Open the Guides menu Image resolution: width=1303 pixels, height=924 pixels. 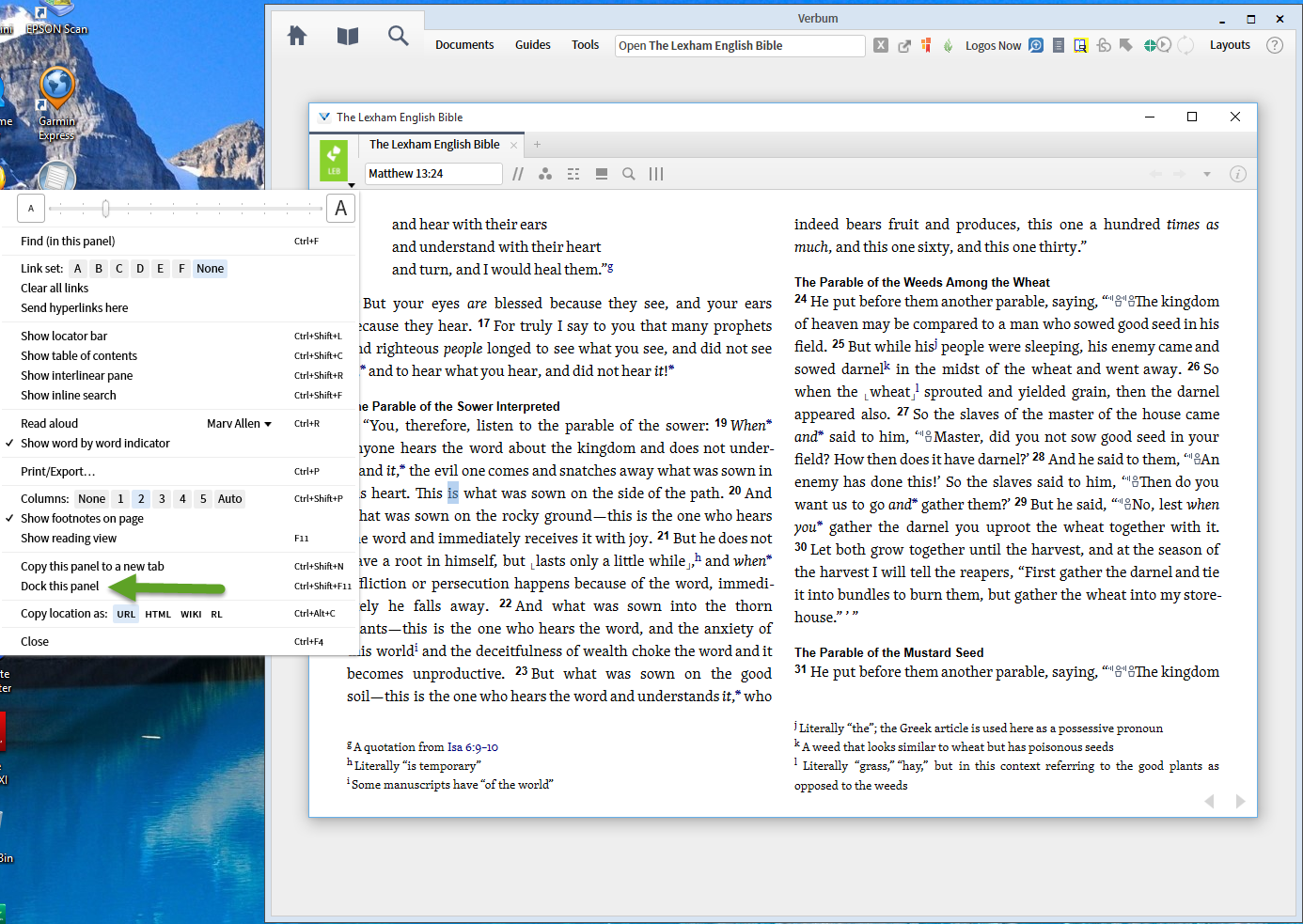(x=533, y=45)
